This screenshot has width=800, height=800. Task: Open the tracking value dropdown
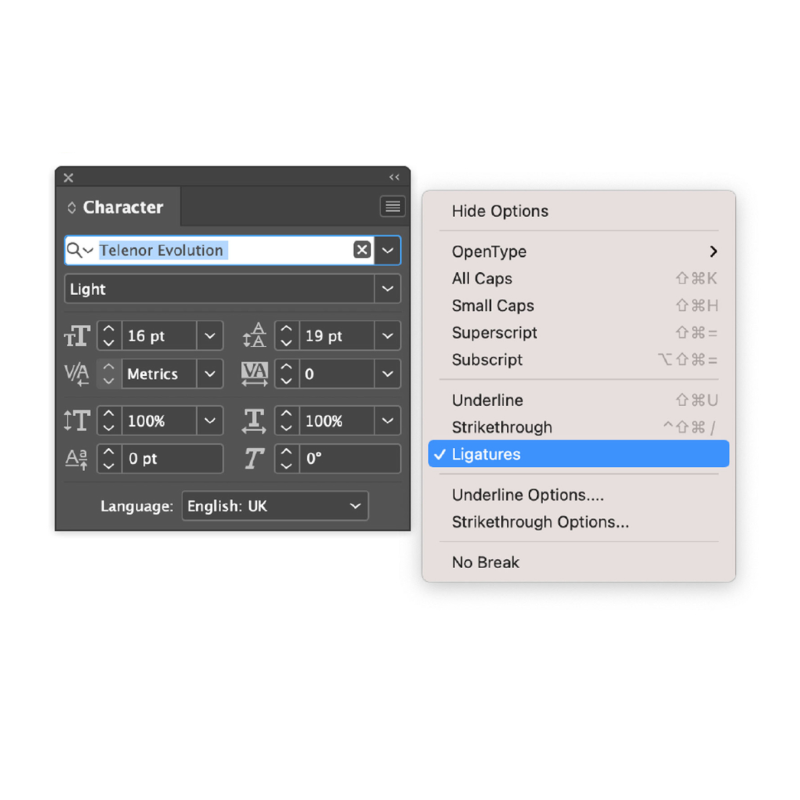(x=388, y=374)
